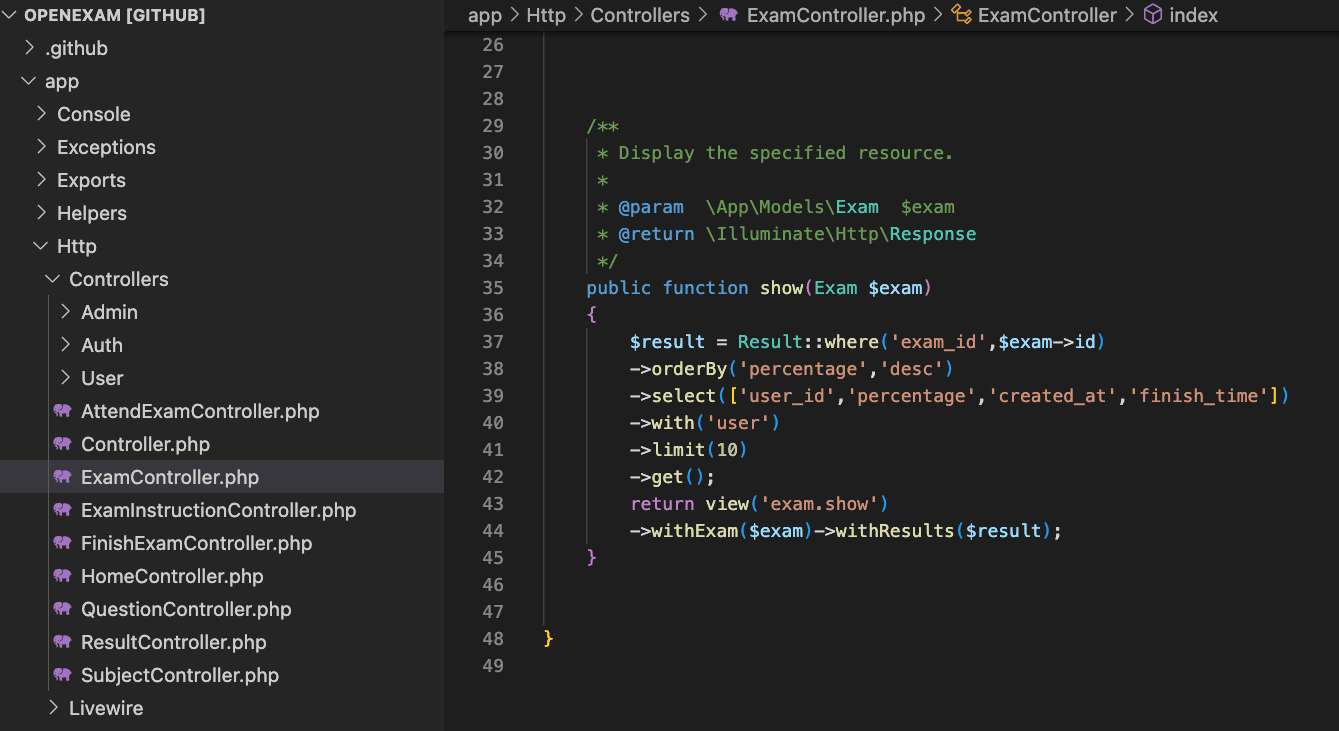This screenshot has height=731, width=1339.
Task: Click the PHP icon beside Controller.php
Action: pyautogui.click(x=63, y=444)
